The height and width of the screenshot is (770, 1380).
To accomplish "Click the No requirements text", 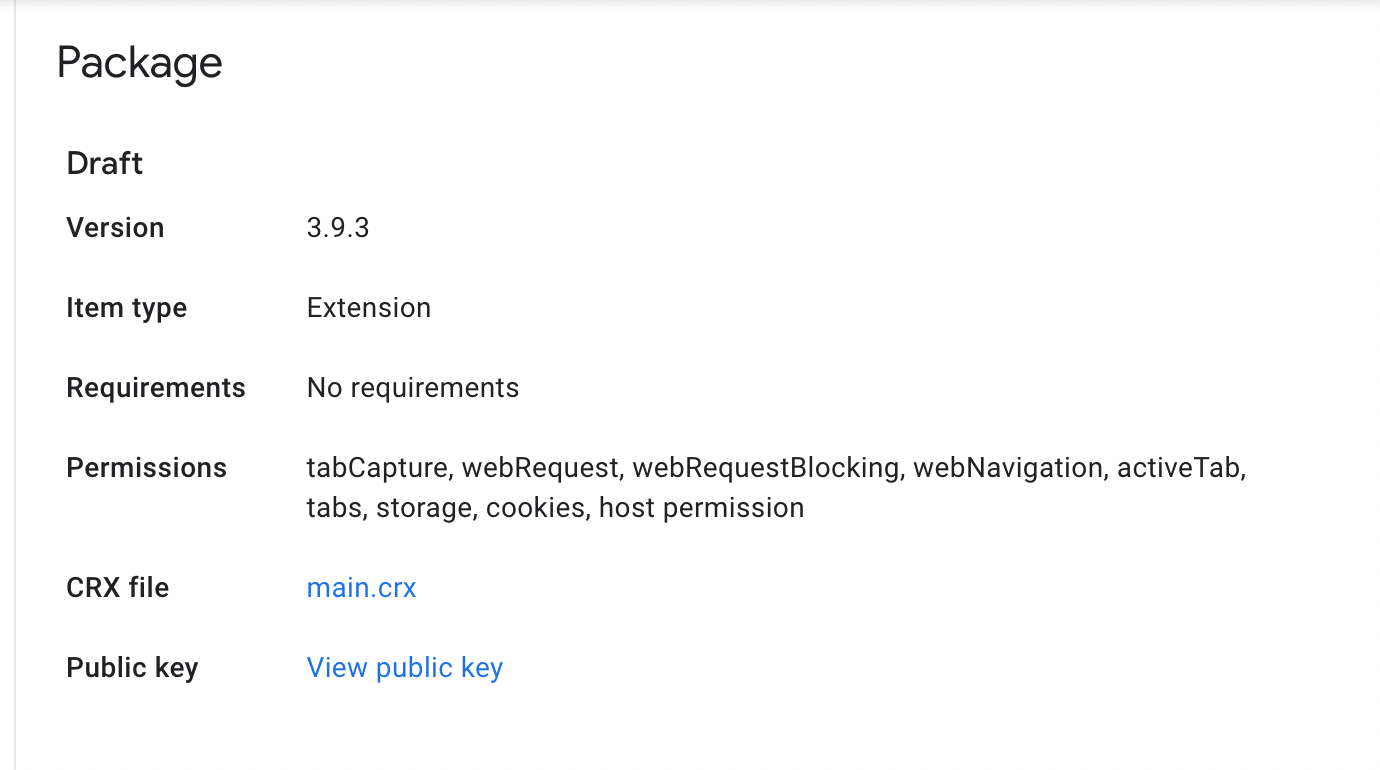I will [x=413, y=388].
